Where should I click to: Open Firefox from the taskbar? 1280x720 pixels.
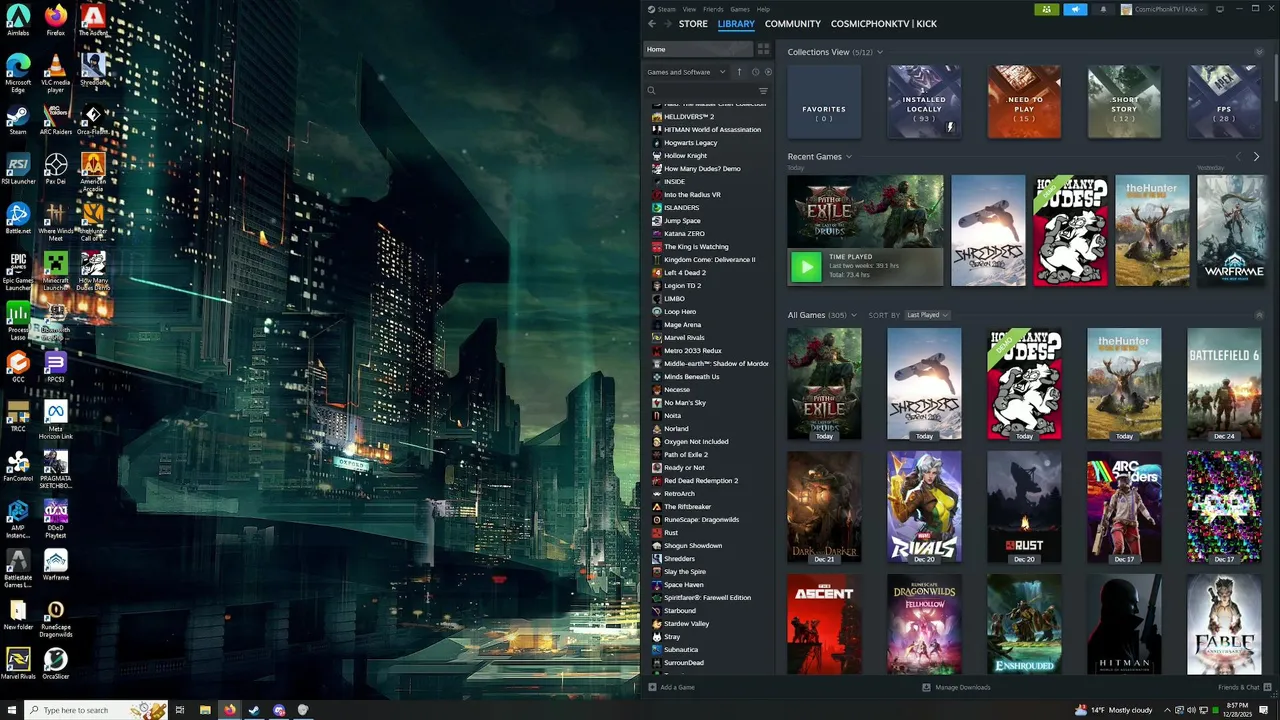click(x=229, y=710)
